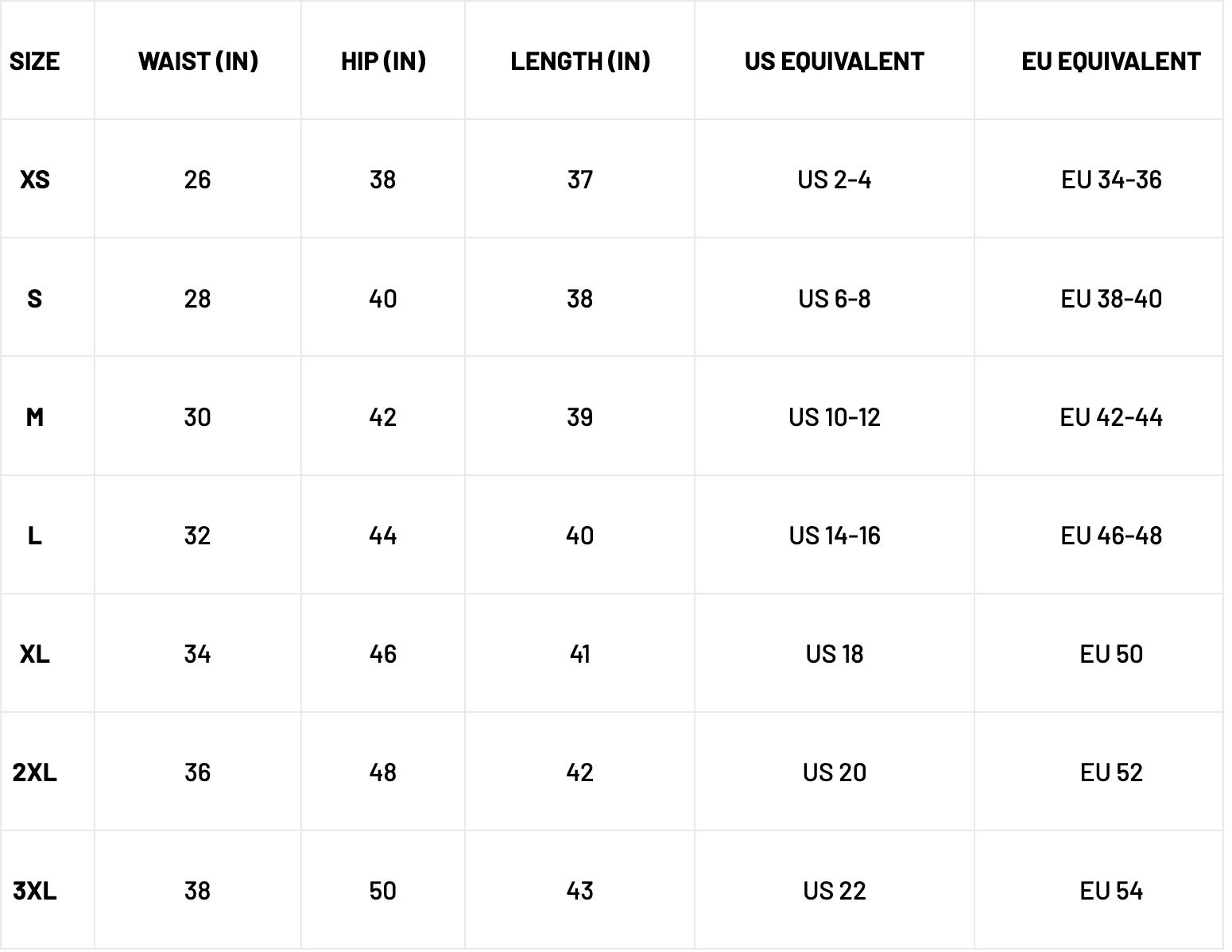Click the 3XL size row label

(34, 891)
